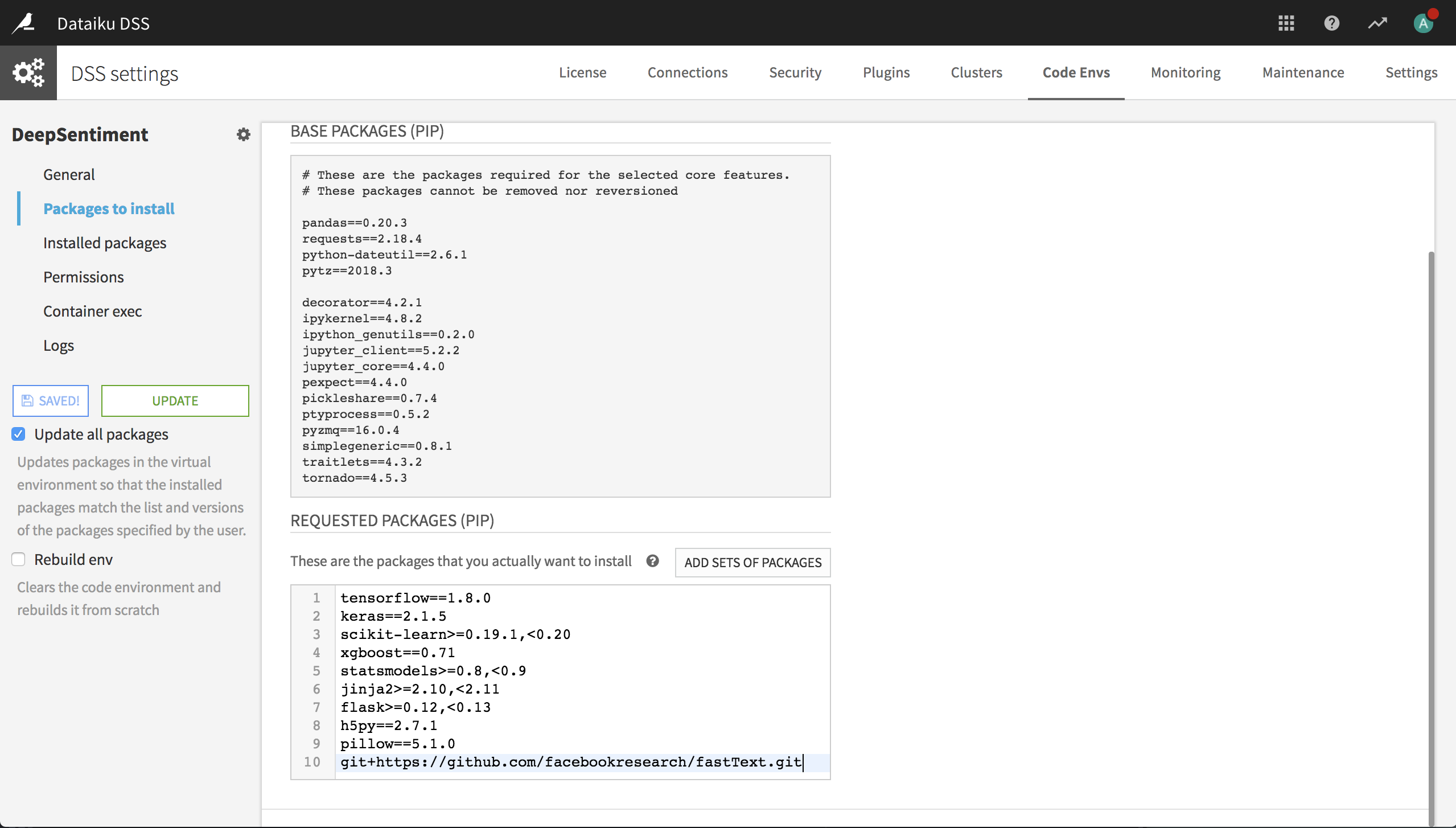
Task: Click pandas==0.20.3 in base packages
Action: tap(355, 223)
